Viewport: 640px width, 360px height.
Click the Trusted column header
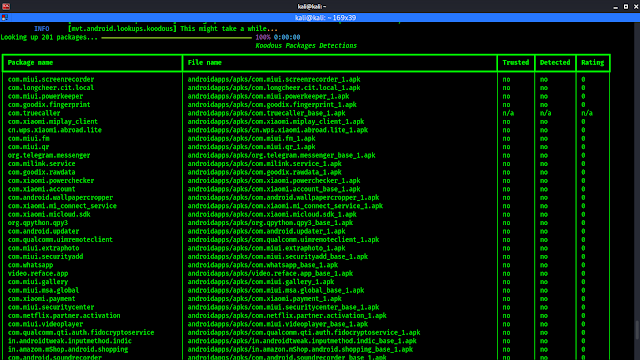click(516, 62)
